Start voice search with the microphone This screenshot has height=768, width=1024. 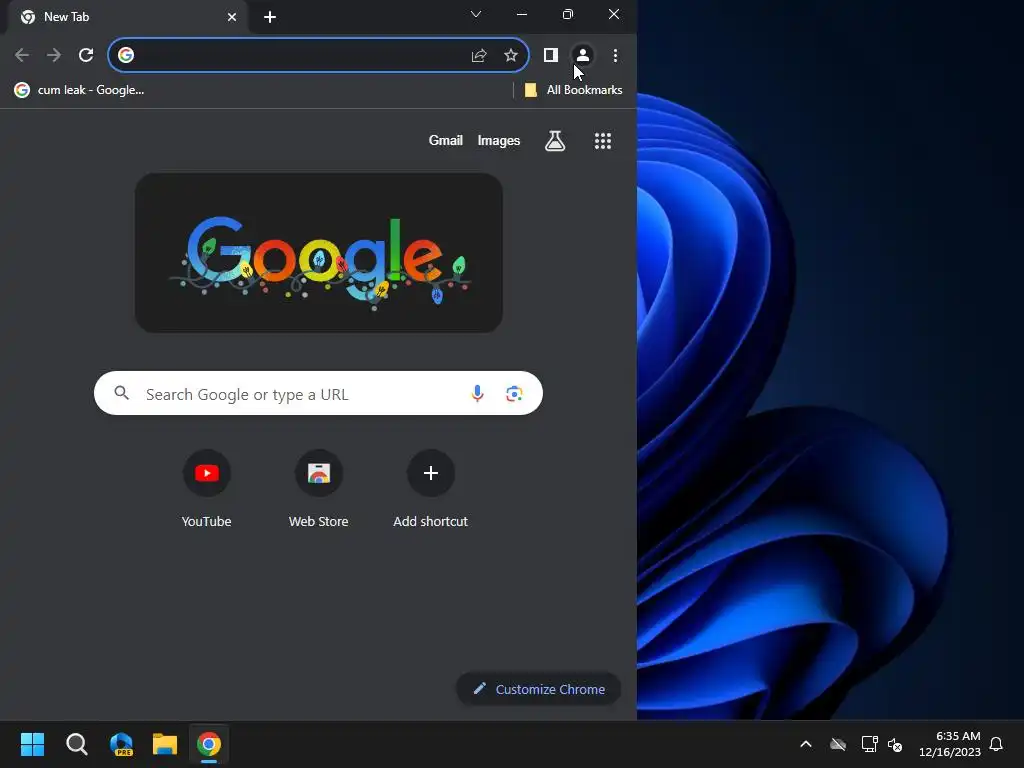pos(477,393)
